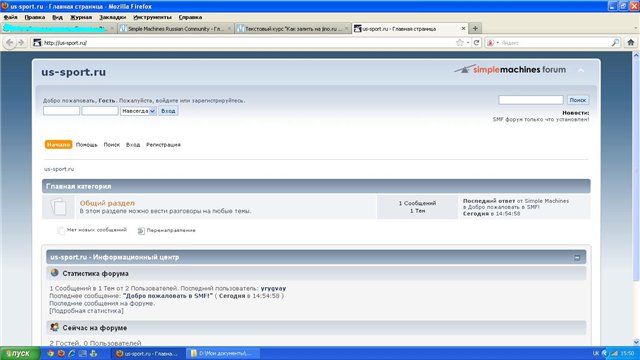Open the Навсегда session length dropdown

click(138, 111)
